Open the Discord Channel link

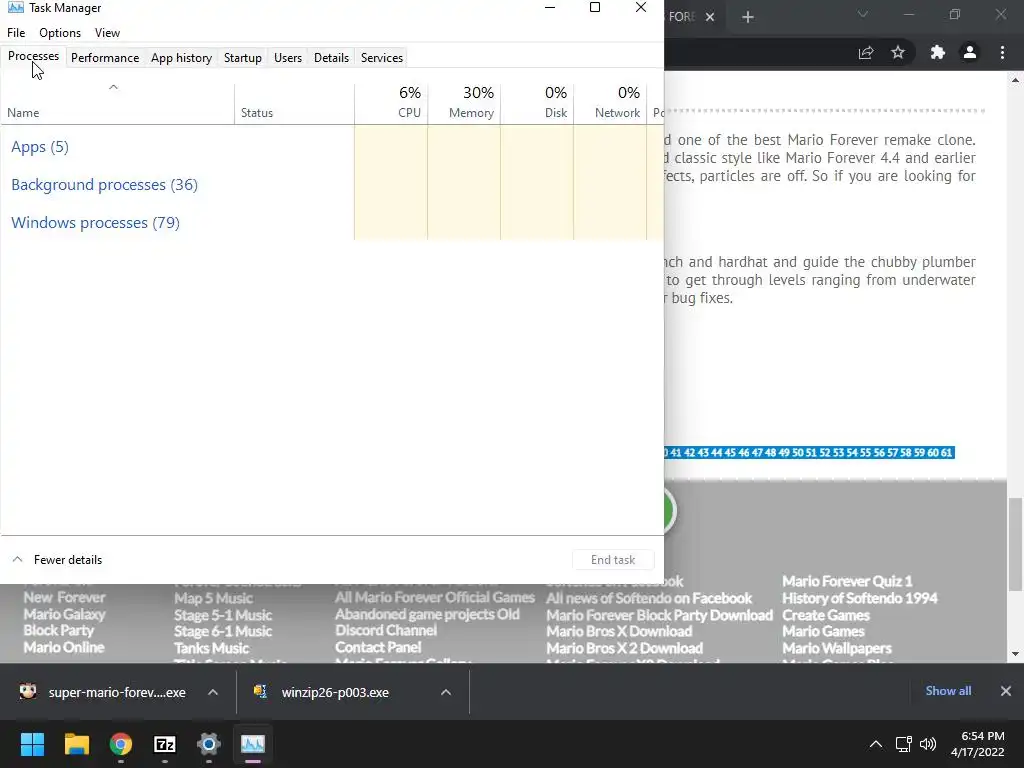click(386, 630)
